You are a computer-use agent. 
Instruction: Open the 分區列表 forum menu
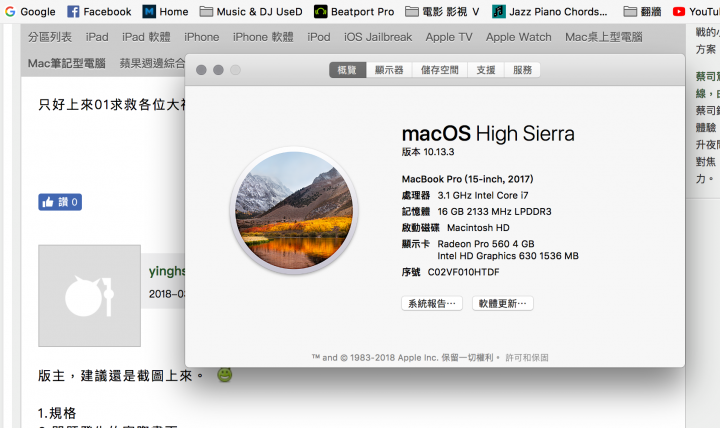click(50, 37)
